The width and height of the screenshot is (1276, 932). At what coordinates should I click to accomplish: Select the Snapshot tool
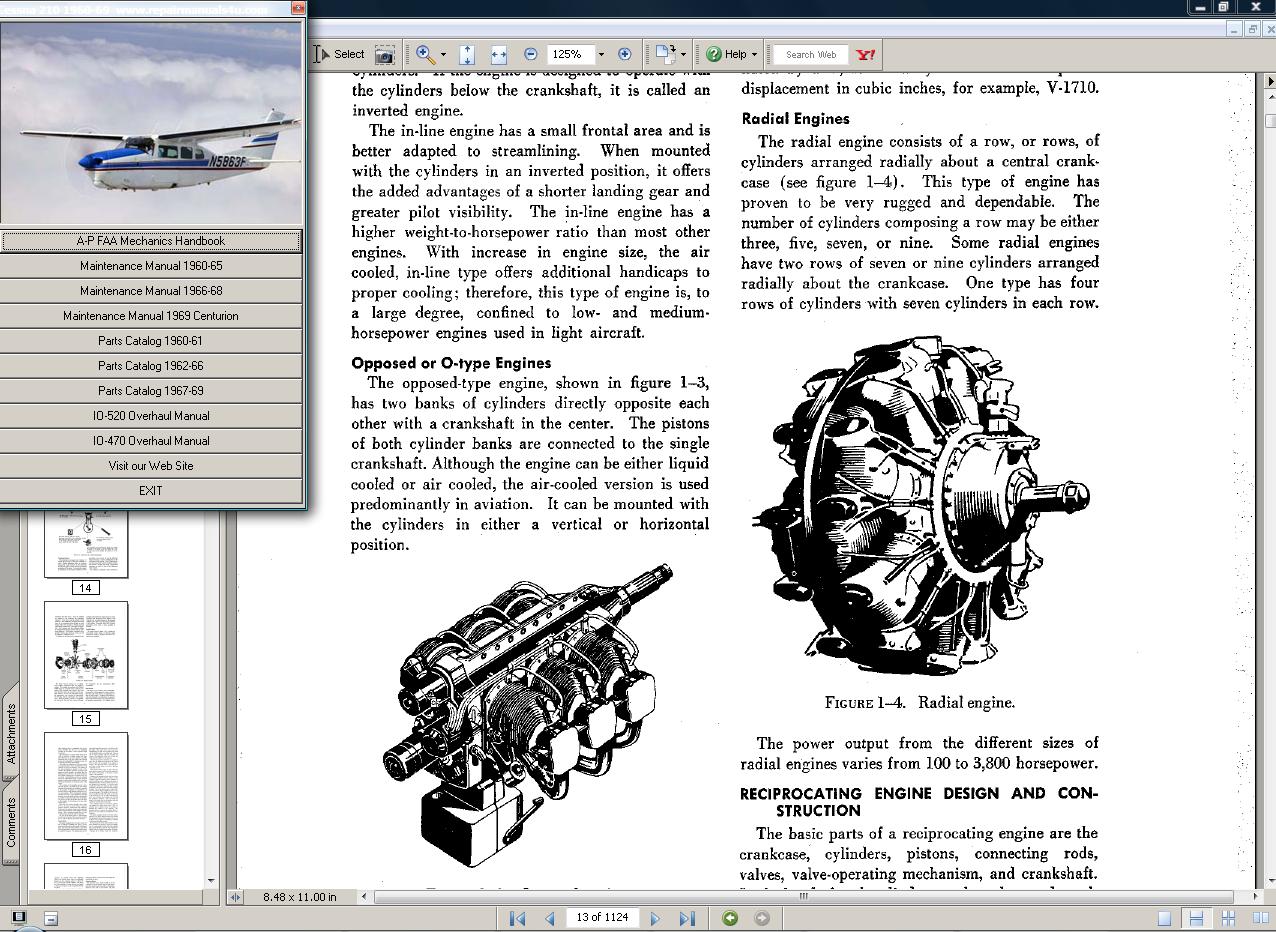click(x=384, y=54)
